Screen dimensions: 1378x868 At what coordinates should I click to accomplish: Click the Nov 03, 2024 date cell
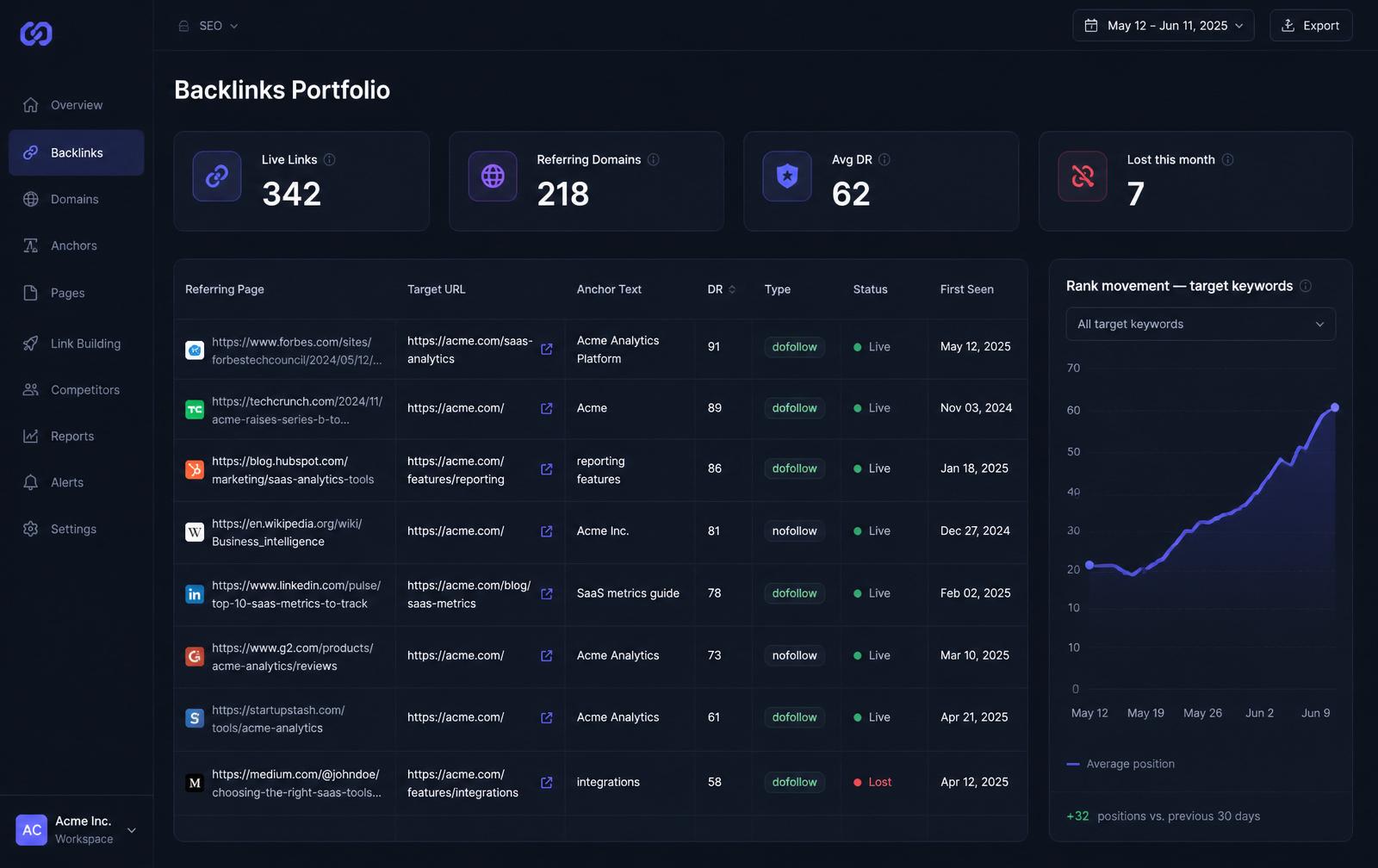[x=976, y=408]
